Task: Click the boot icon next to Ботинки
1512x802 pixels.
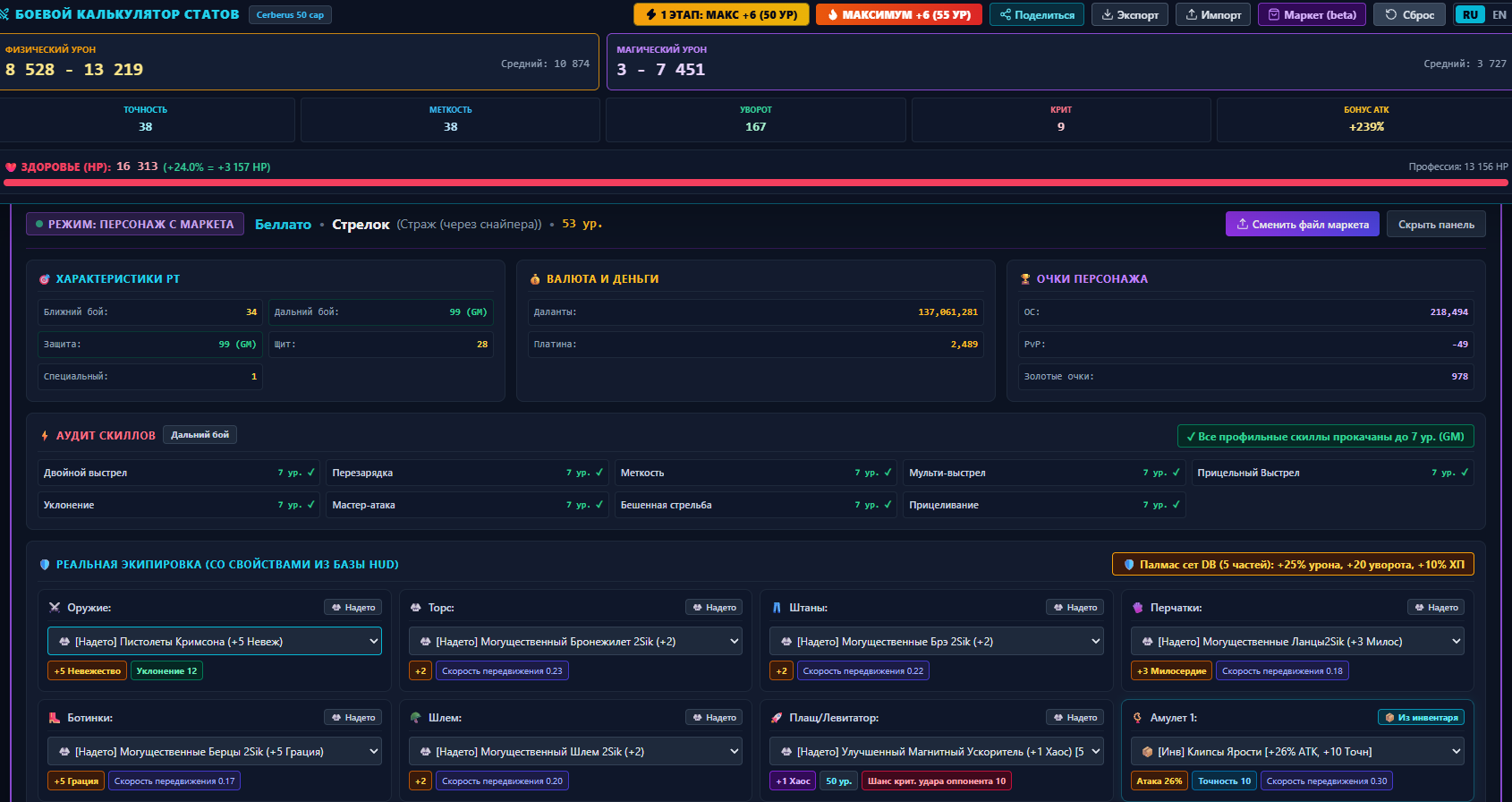Action: 55,718
